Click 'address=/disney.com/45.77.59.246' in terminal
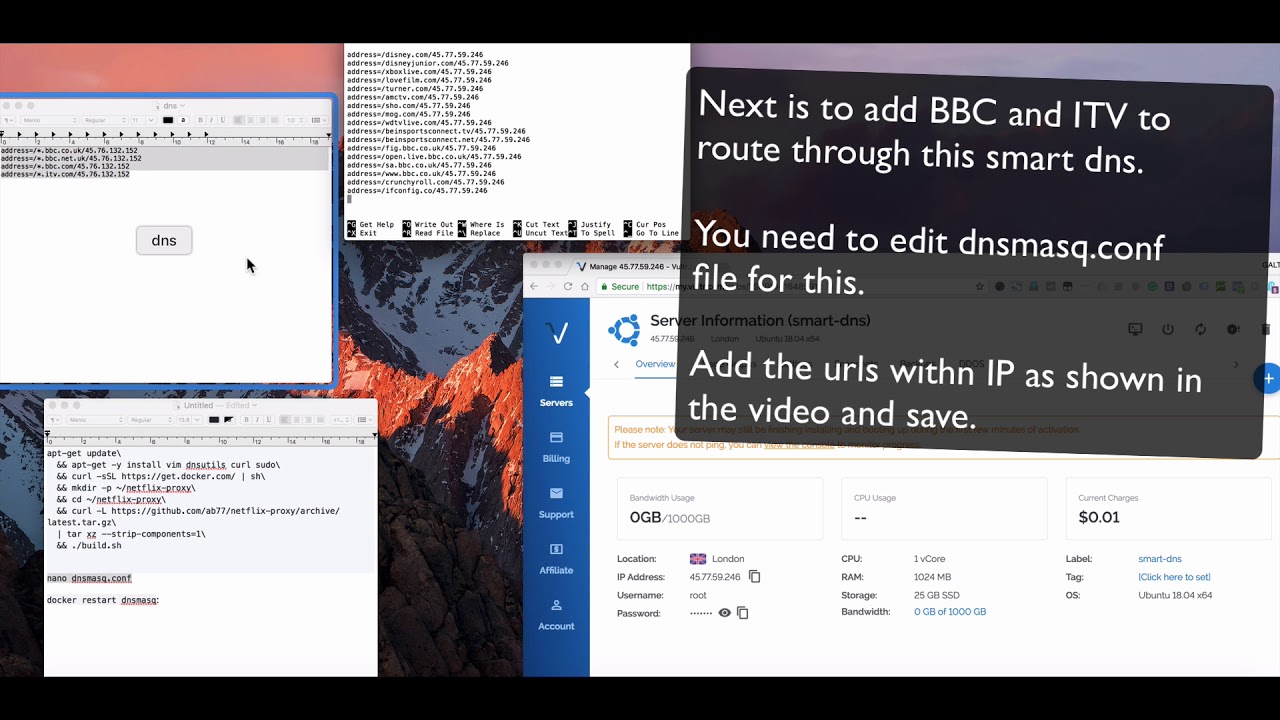The width and height of the screenshot is (1280, 720). [415, 54]
